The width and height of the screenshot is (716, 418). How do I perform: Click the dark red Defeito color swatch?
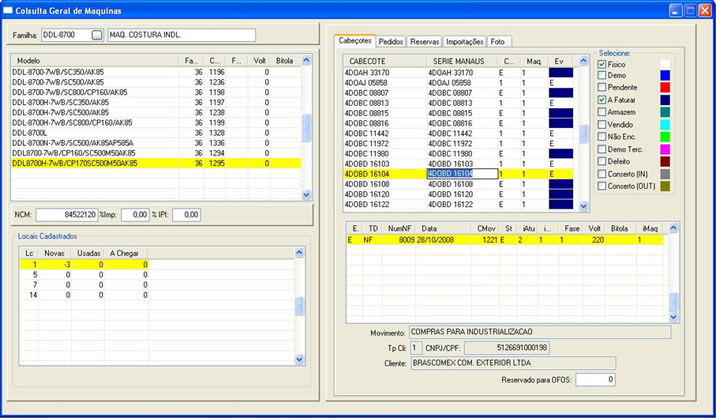(665, 162)
